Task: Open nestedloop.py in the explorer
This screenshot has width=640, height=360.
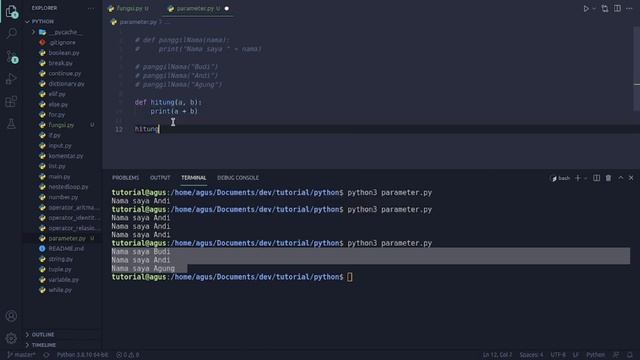Action: point(68,187)
